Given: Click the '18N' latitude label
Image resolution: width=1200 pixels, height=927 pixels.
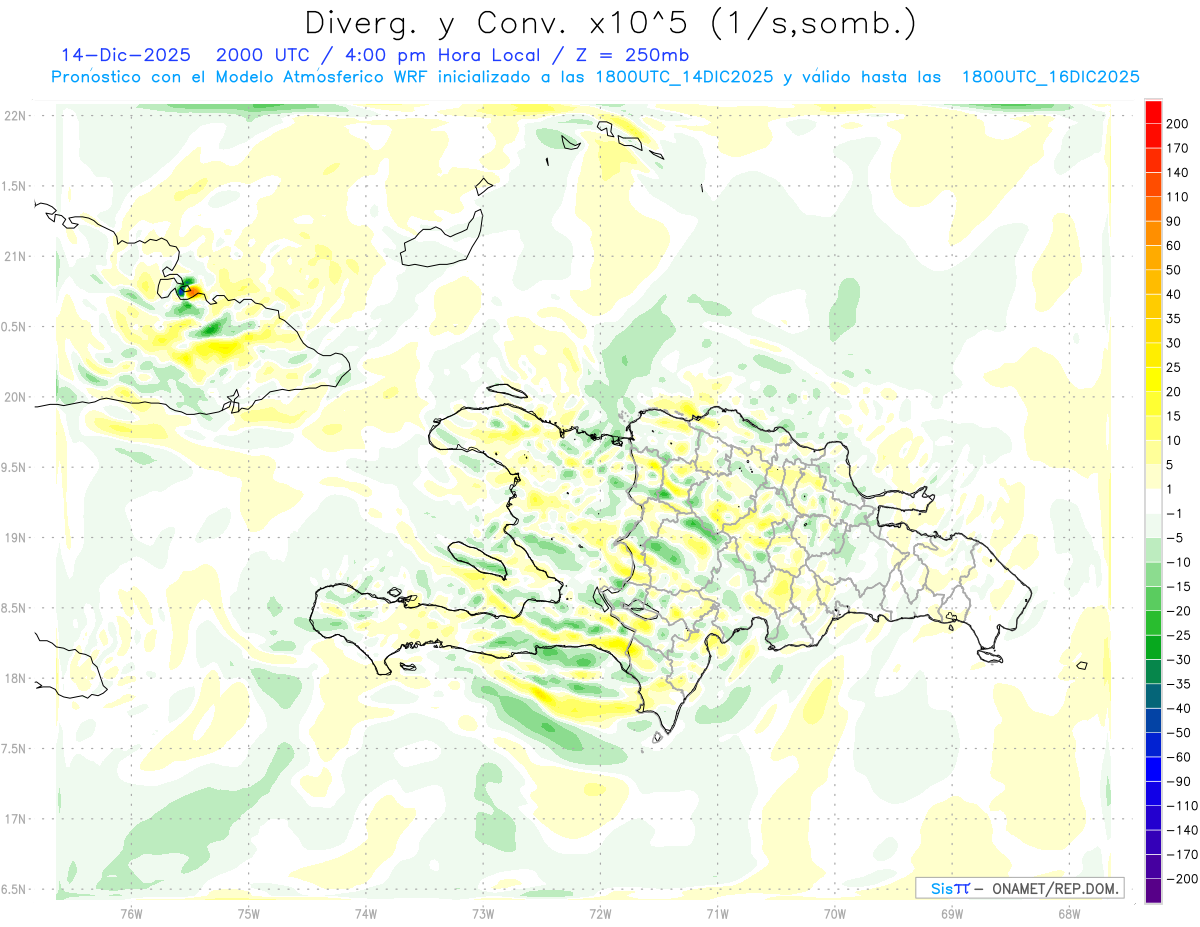Looking at the screenshot, I should point(14,679).
